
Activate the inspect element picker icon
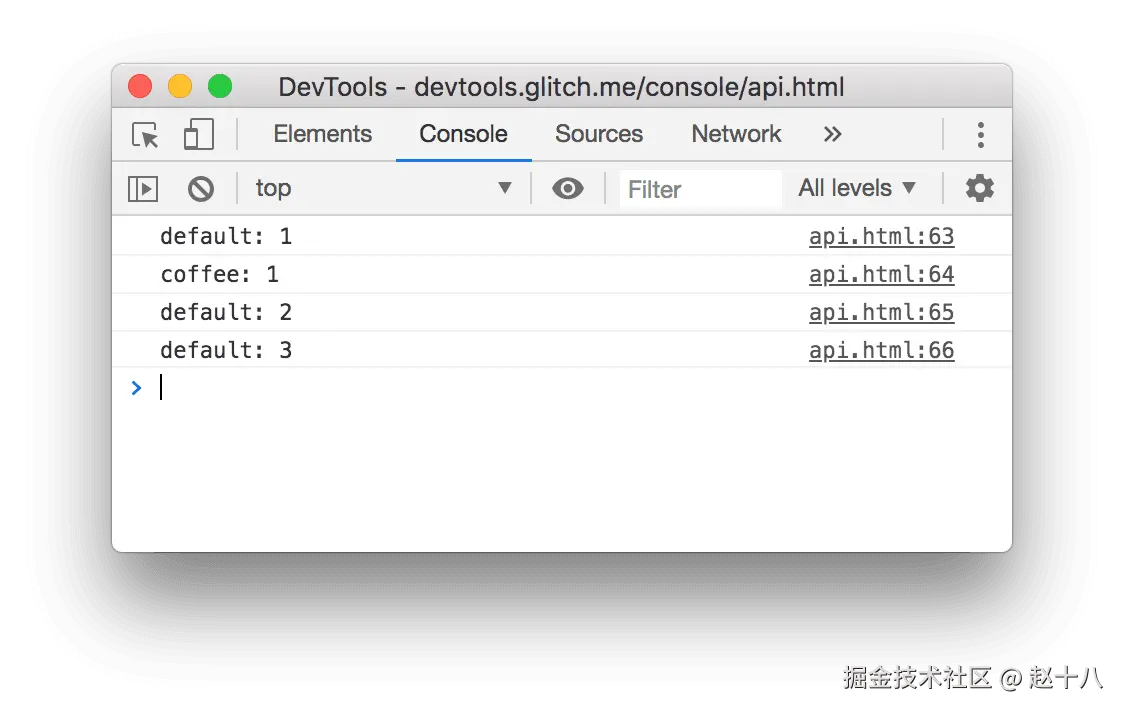click(x=146, y=135)
